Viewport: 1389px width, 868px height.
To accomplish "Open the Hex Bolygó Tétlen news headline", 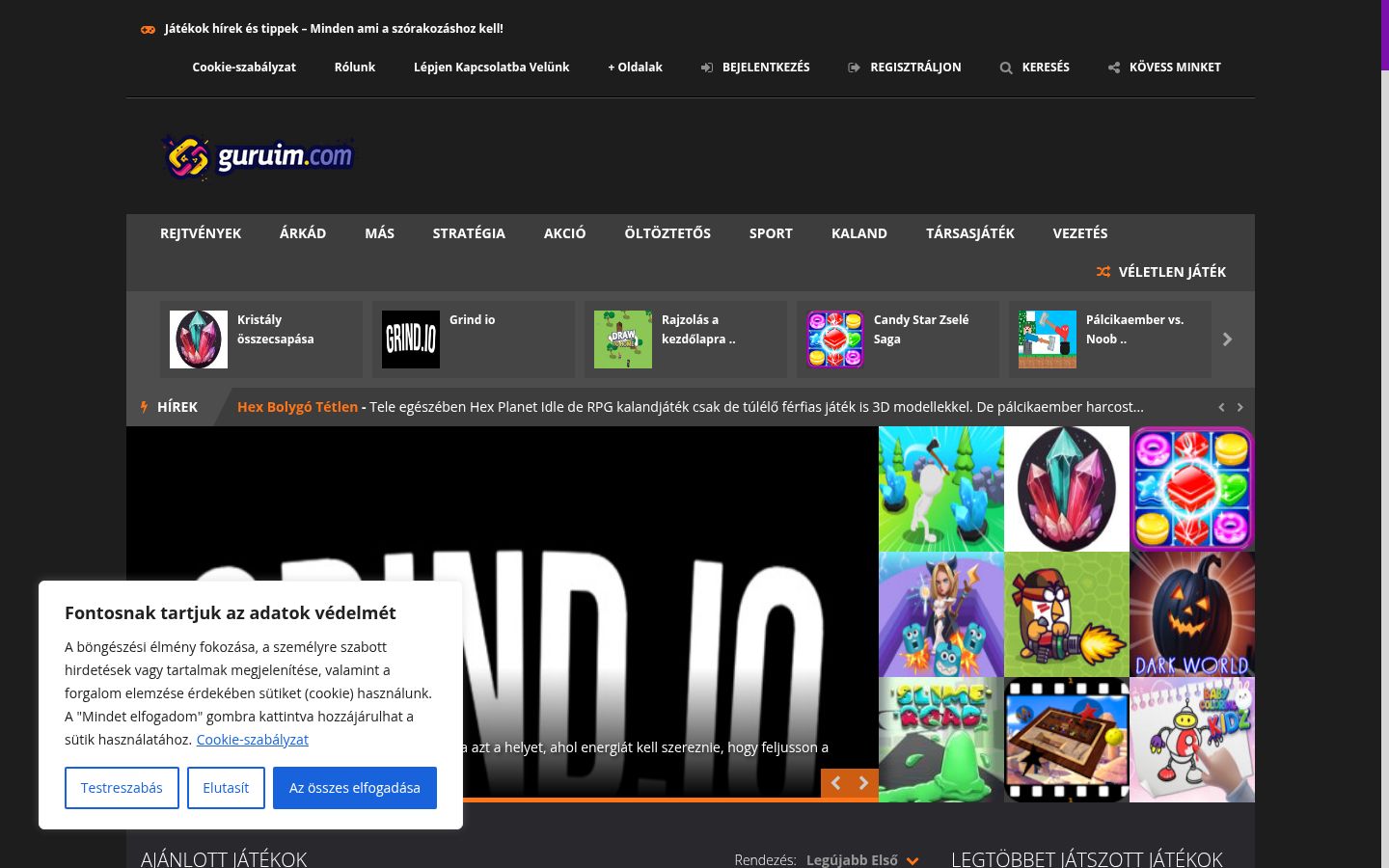I will point(297,407).
